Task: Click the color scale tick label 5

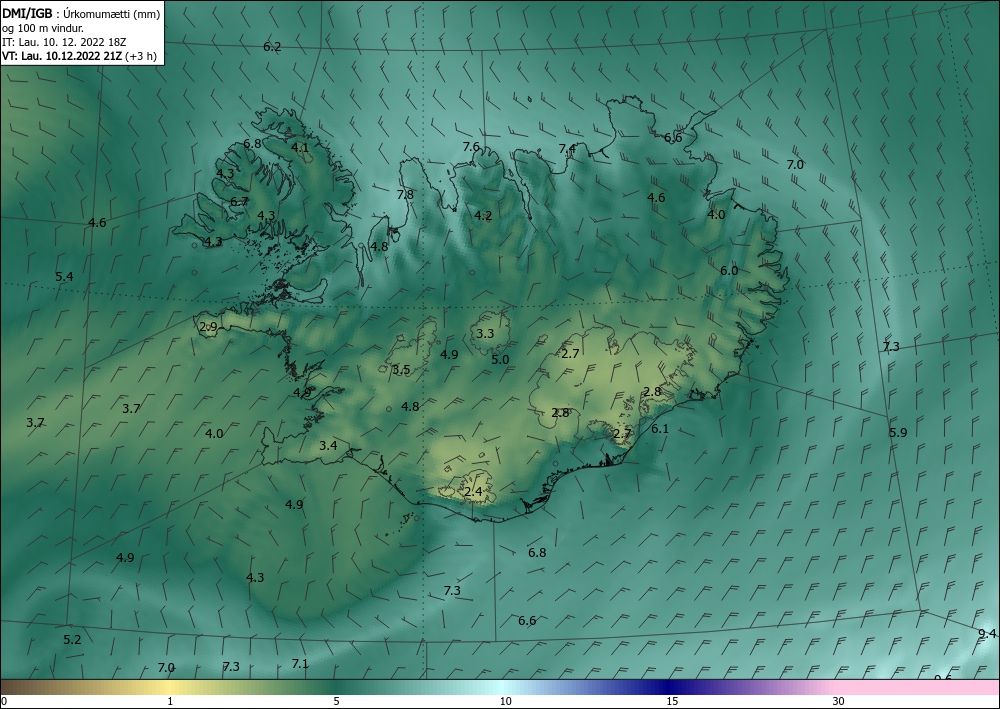Action: tap(336, 702)
